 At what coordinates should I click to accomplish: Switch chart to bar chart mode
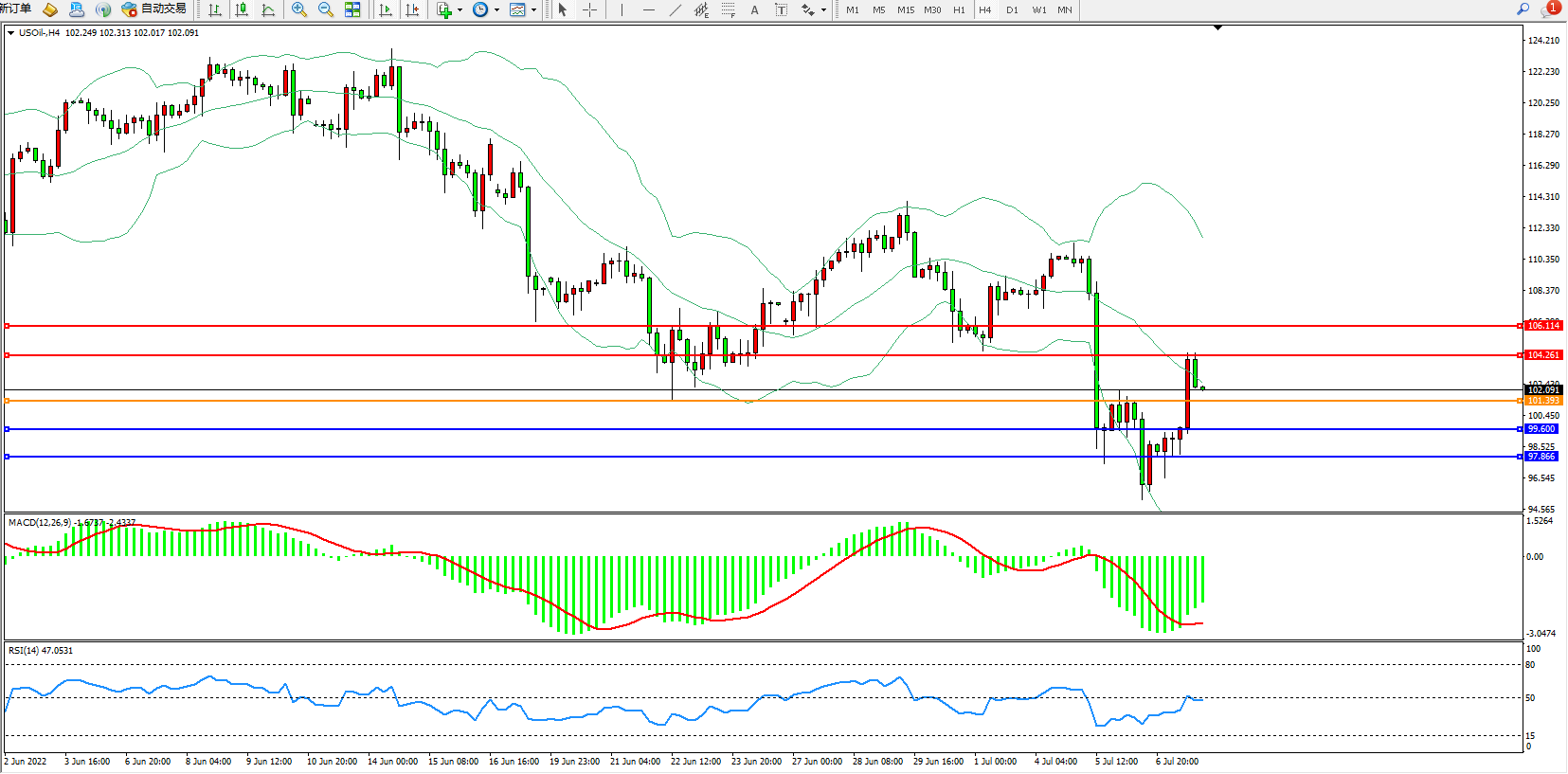pos(215,9)
